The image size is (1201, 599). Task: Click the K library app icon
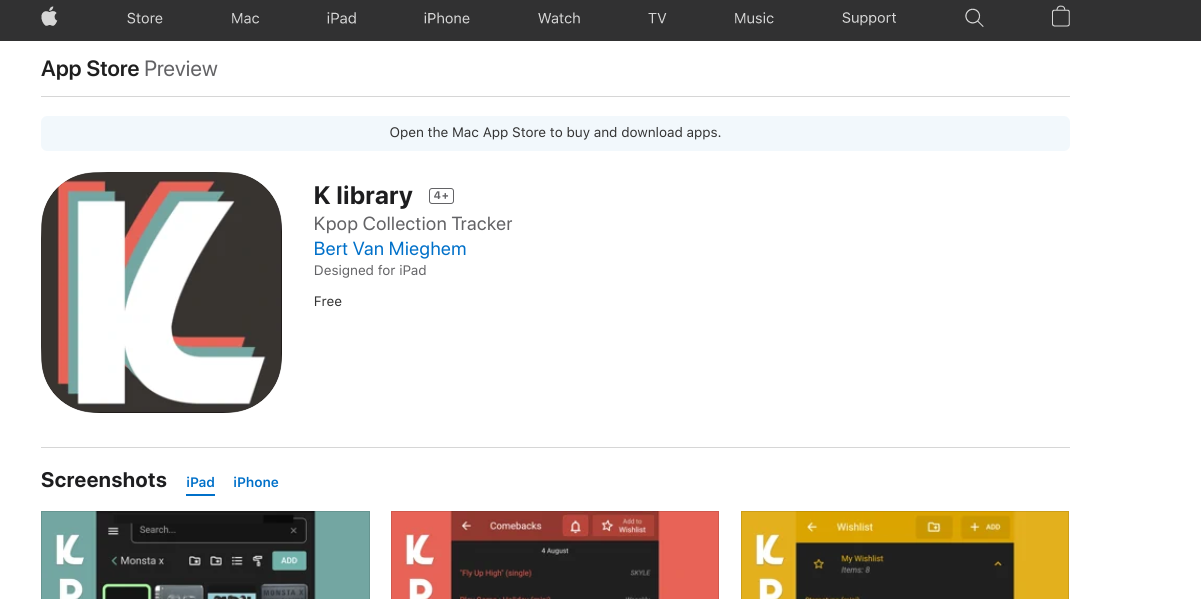[x=161, y=292]
